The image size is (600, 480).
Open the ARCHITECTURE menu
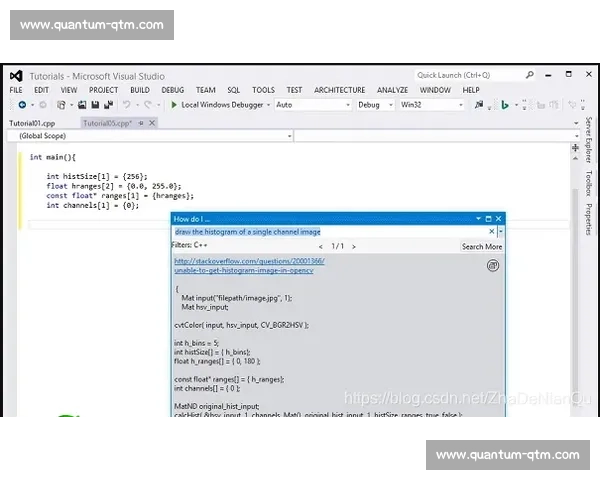tap(339, 90)
